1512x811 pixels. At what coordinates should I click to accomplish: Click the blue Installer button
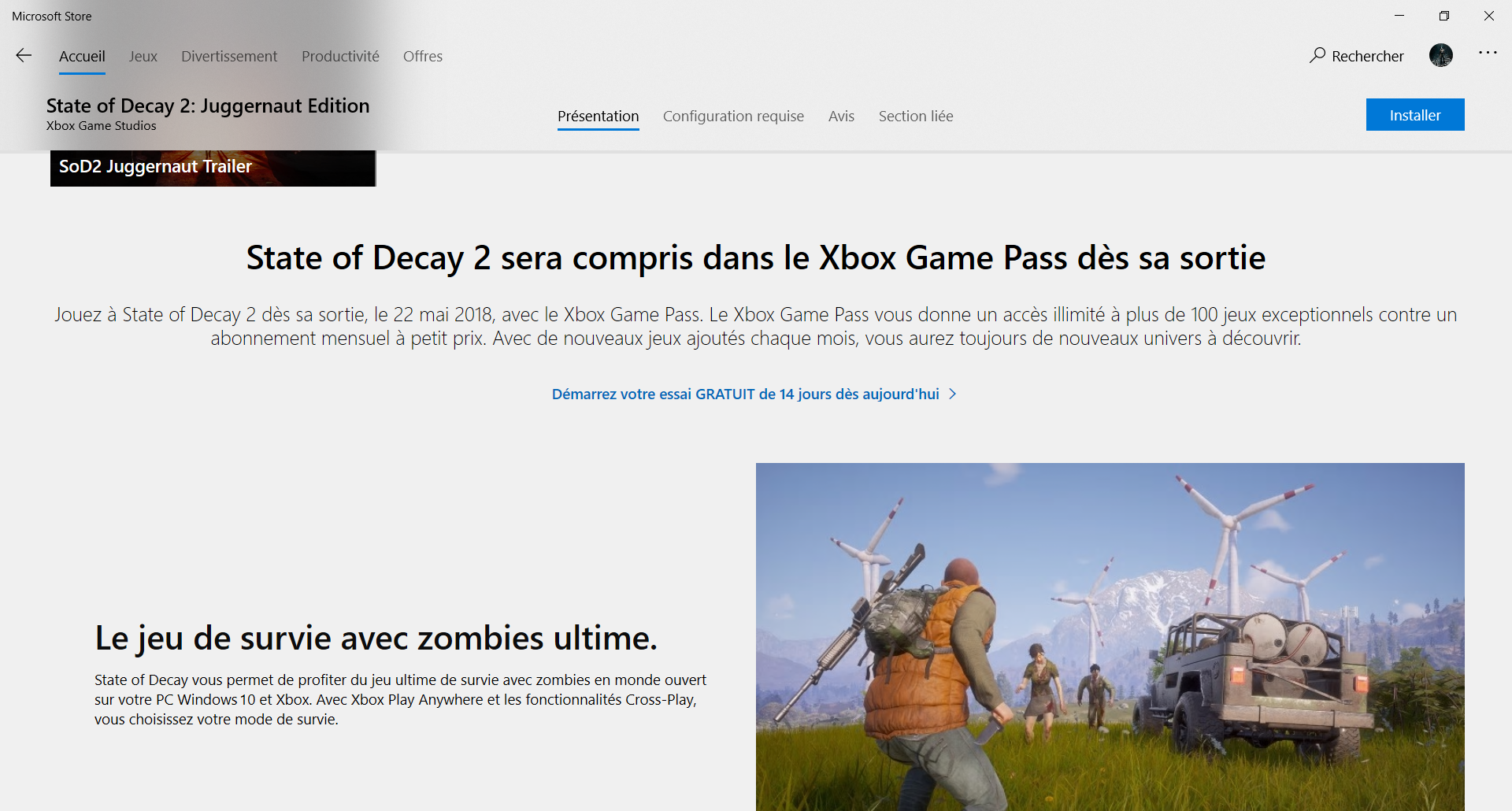[1415, 115]
